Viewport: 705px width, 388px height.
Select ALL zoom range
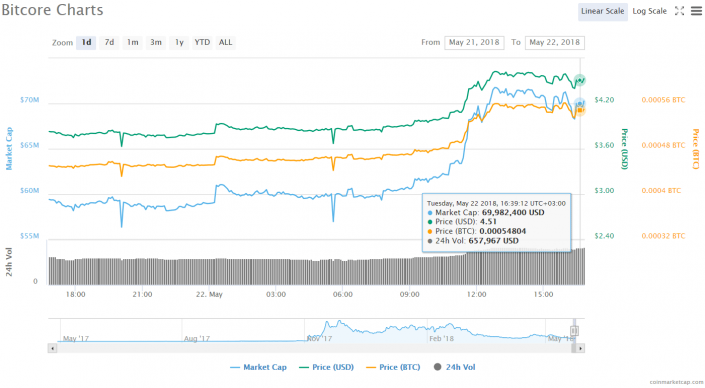(225, 42)
